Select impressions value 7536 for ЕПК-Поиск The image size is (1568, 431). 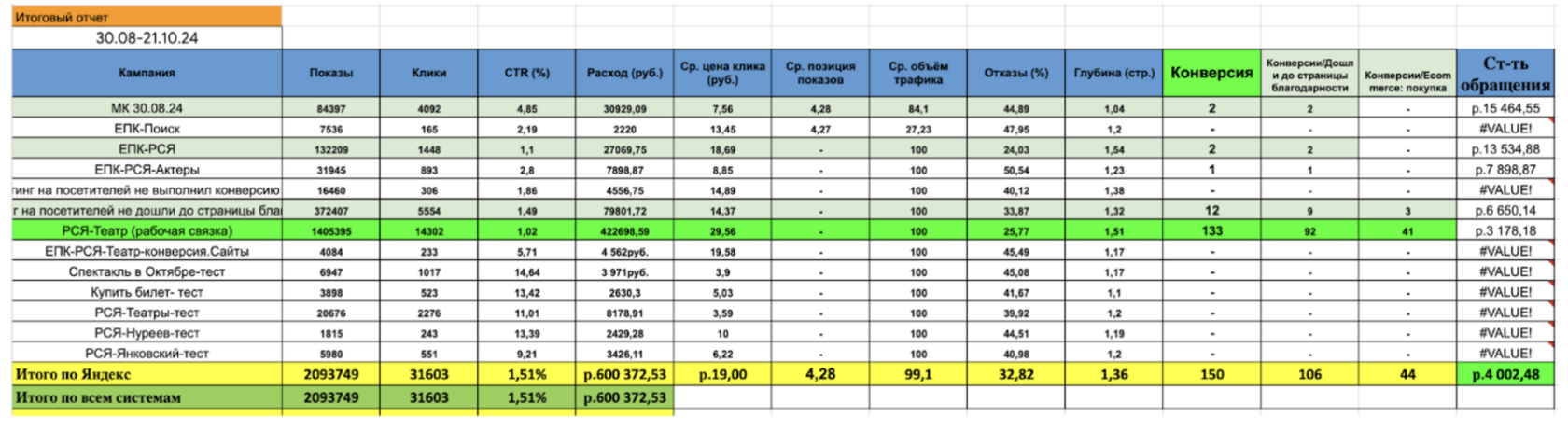pyautogui.click(x=330, y=130)
